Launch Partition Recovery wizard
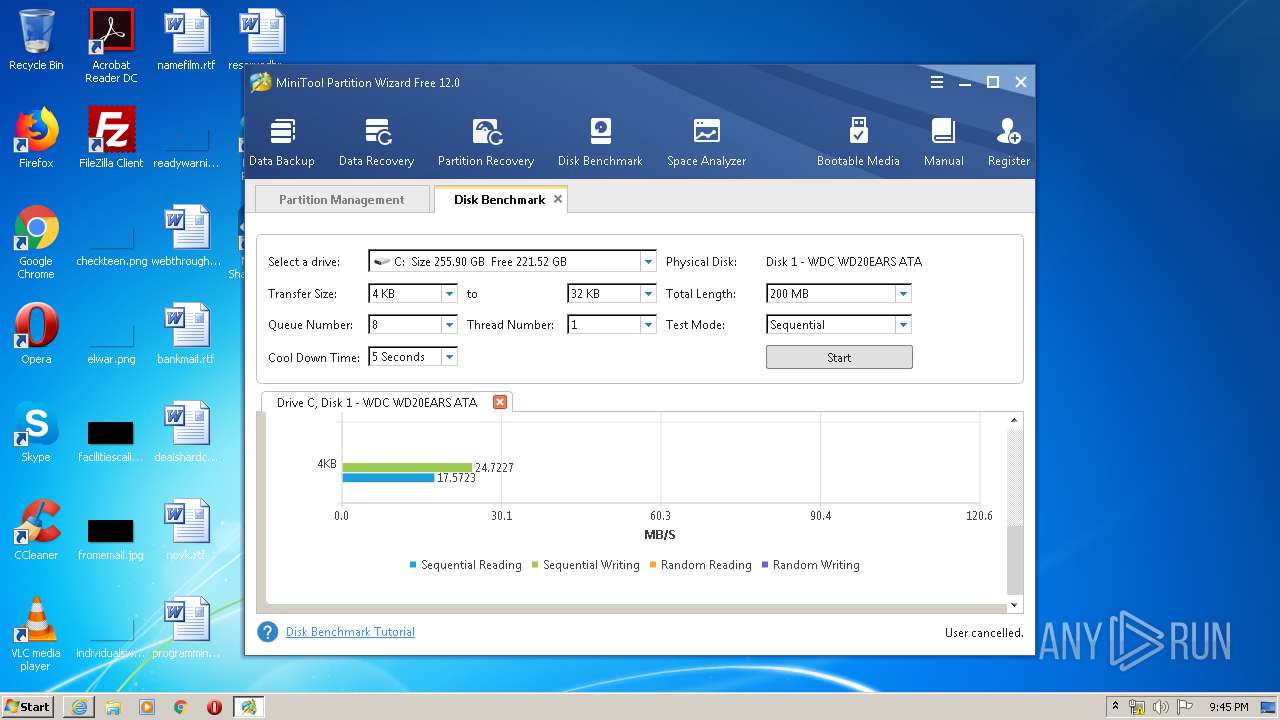The height and width of the screenshot is (720, 1280). click(486, 142)
